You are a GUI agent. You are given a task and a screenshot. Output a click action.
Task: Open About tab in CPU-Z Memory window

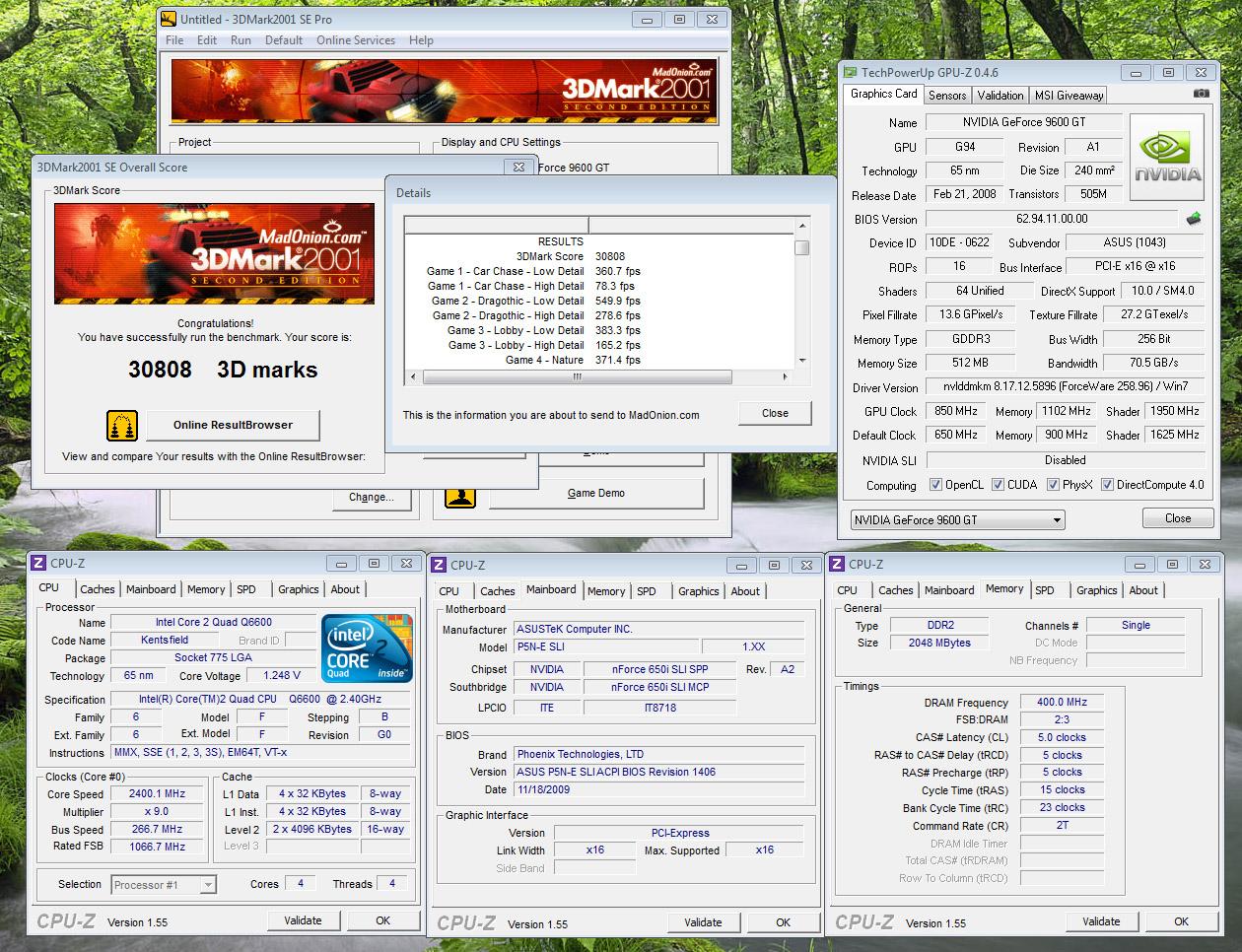click(1143, 590)
